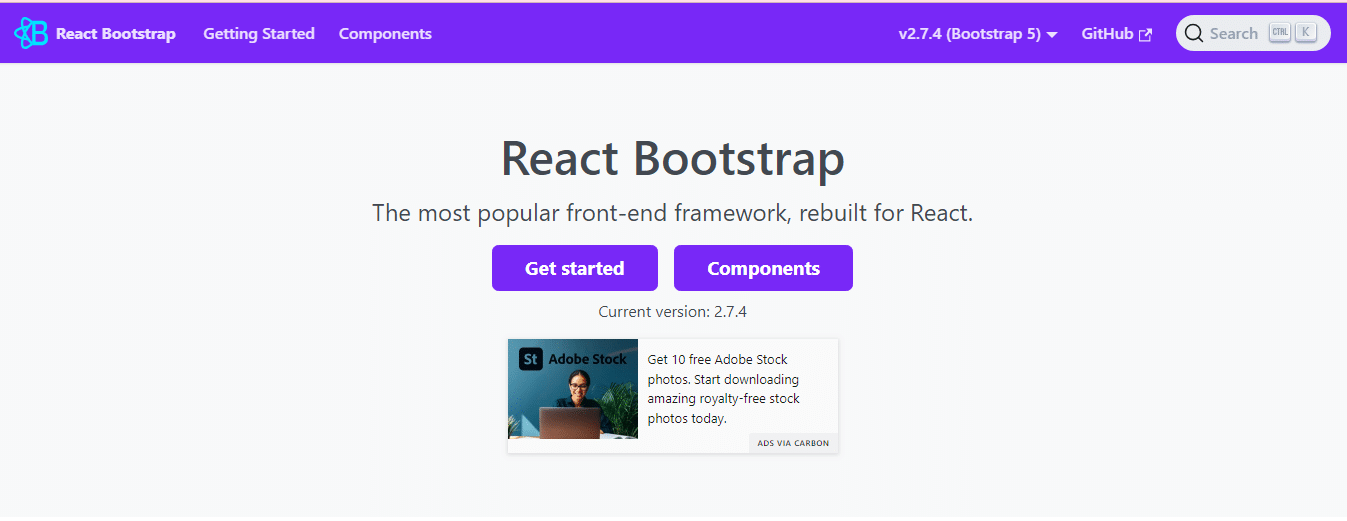1347x521 pixels.
Task: Open the Get 10 free Adobe Stock ad text
Action: [x=724, y=389]
